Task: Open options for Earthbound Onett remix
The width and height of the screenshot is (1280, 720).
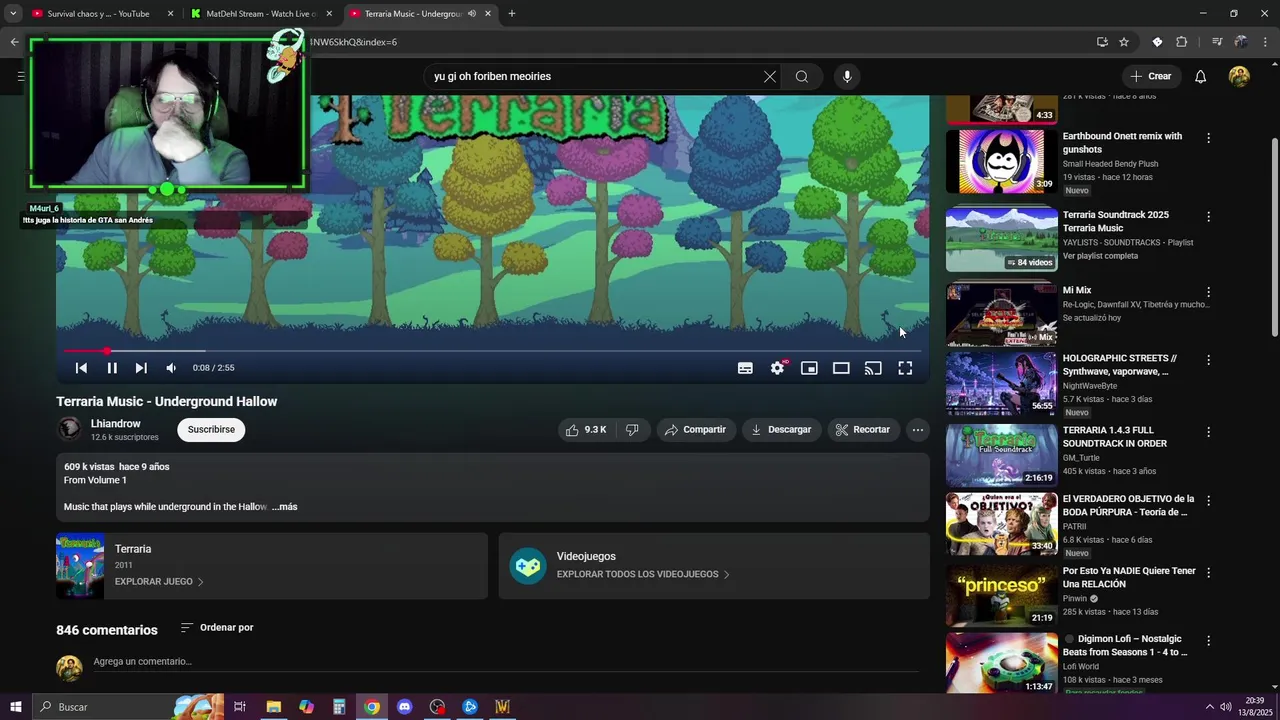Action: pyautogui.click(x=1208, y=138)
